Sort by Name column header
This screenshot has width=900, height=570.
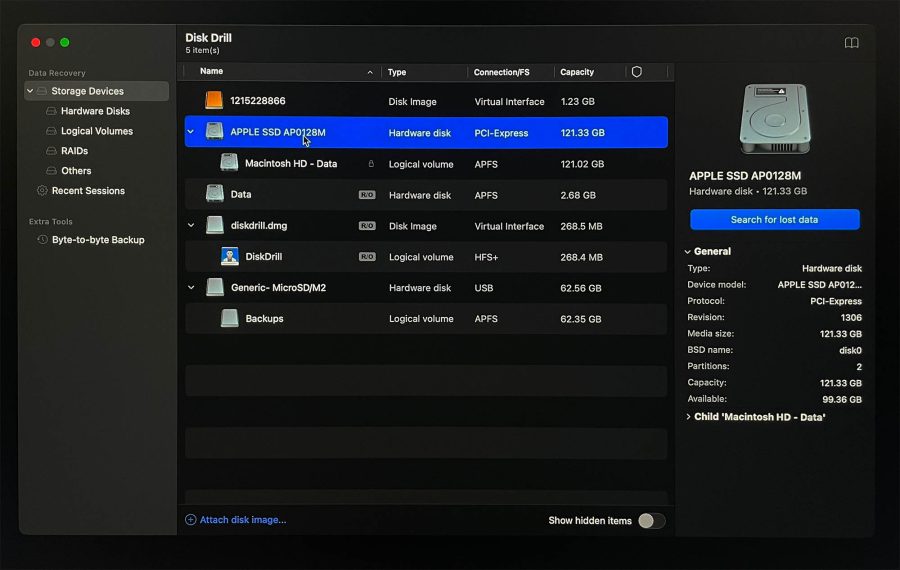[x=211, y=71]
